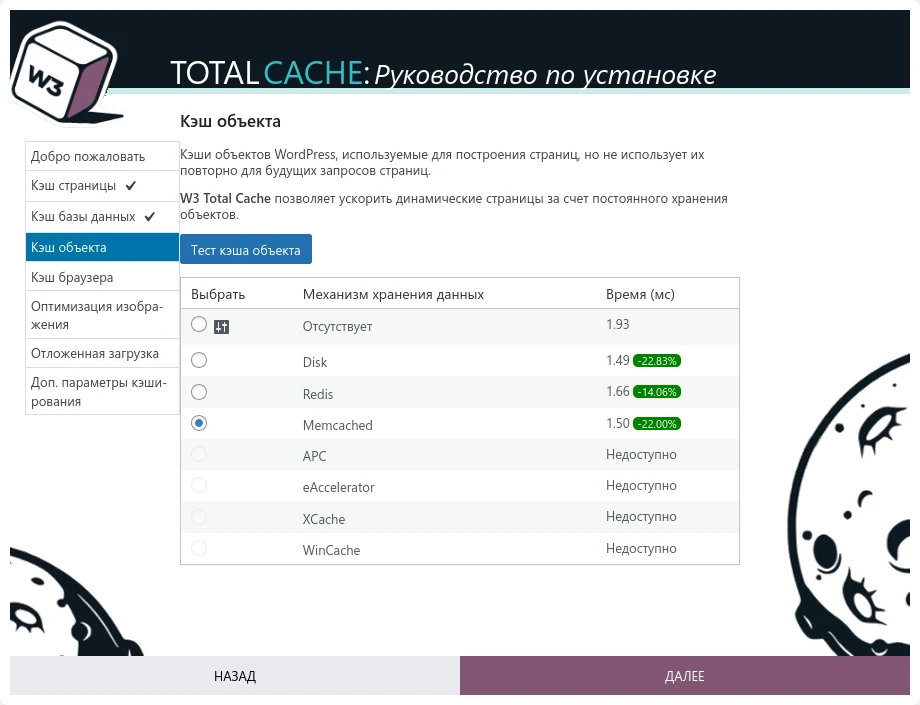Click the checkmark beside Кэш базы данных
Screen dimensions: 920x705
tap(149, 216)
